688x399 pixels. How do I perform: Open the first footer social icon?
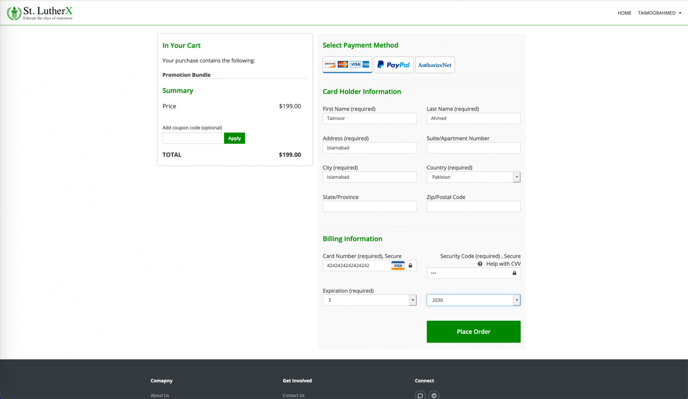click(x=420, y=395)
